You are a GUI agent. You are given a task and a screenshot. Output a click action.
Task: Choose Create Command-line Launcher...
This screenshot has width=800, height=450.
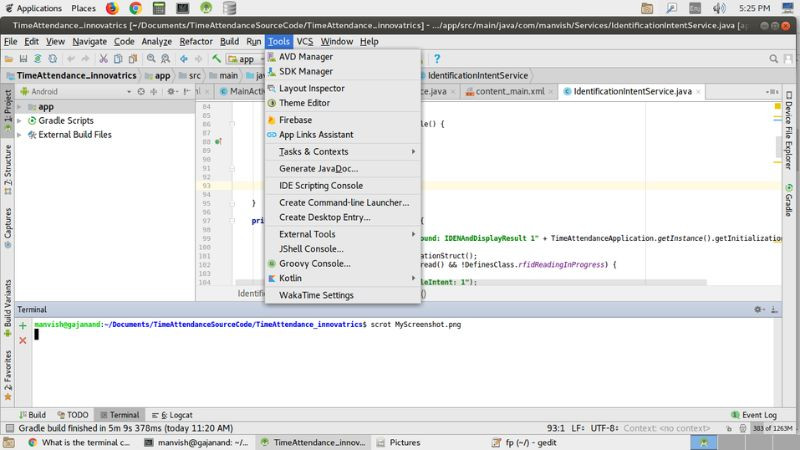click(342, 203)
